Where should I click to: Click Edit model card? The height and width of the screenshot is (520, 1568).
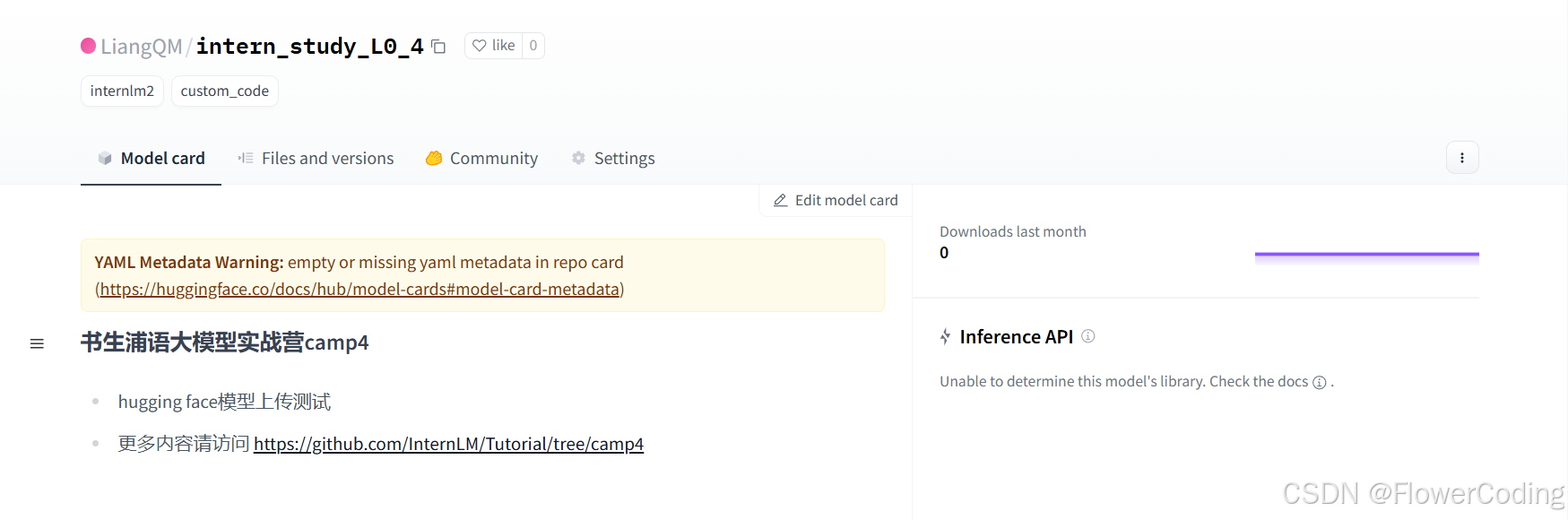coord(836,200)
